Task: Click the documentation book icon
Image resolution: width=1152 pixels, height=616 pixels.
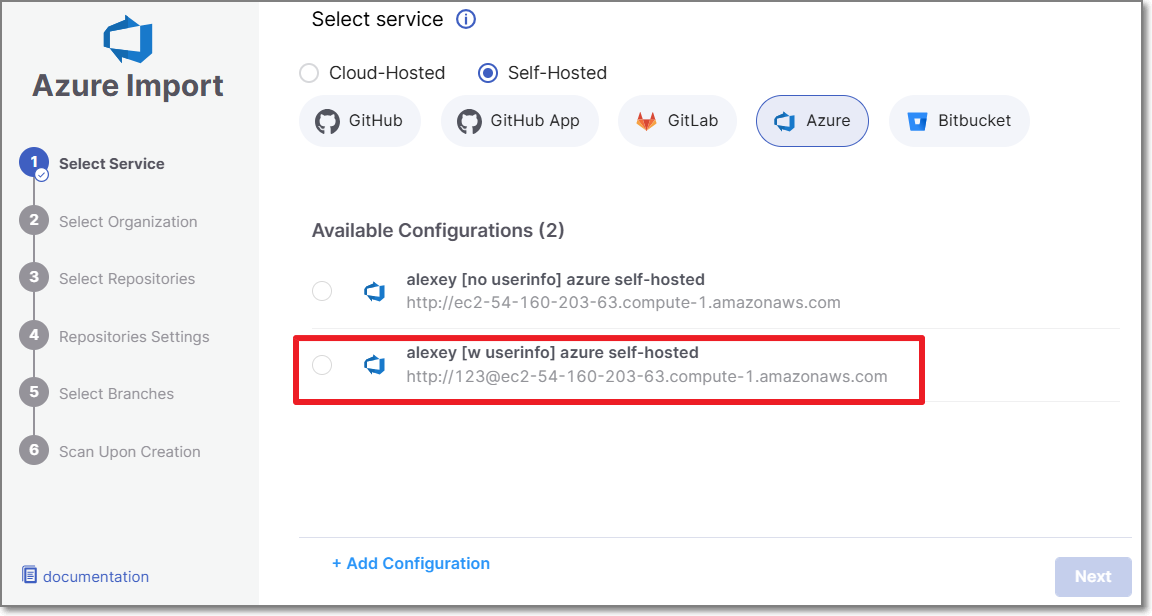Action: tap(30, 575)
